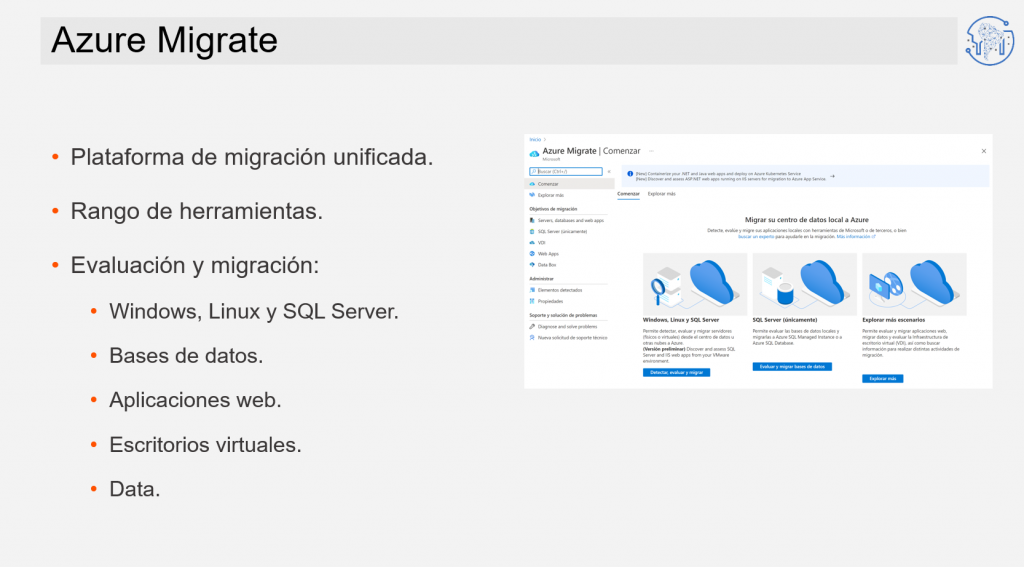Click the info icon in notification banner

(x=630, y=174)
